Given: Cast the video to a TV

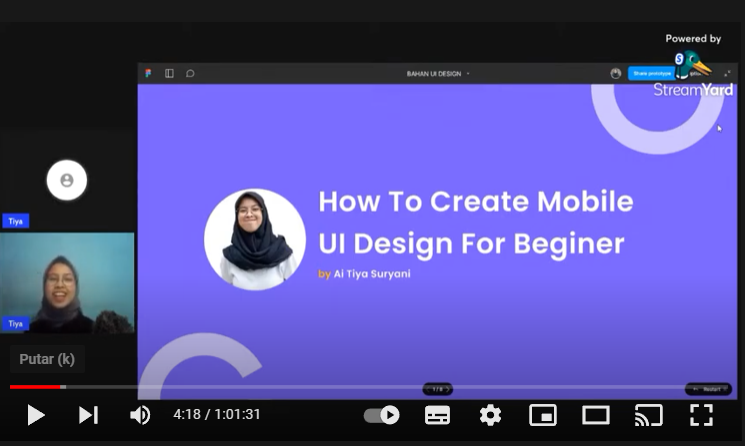Looking at the screenshot, I should 649,415.
